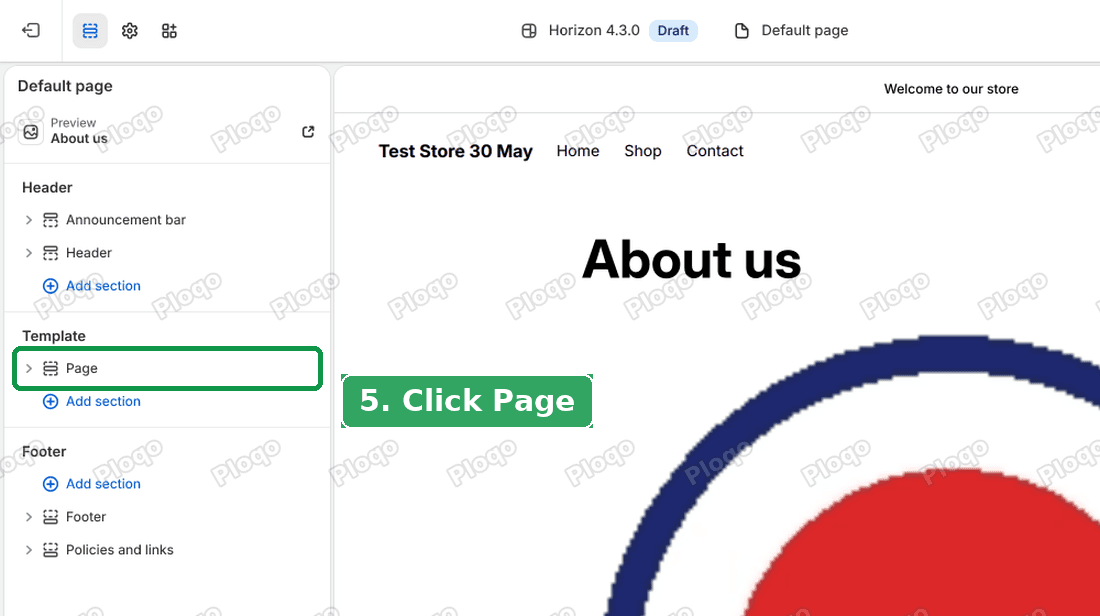Click the preview image icon beside About us
The height and width of the screenshot is (616, 1100).
coord(31,132)
